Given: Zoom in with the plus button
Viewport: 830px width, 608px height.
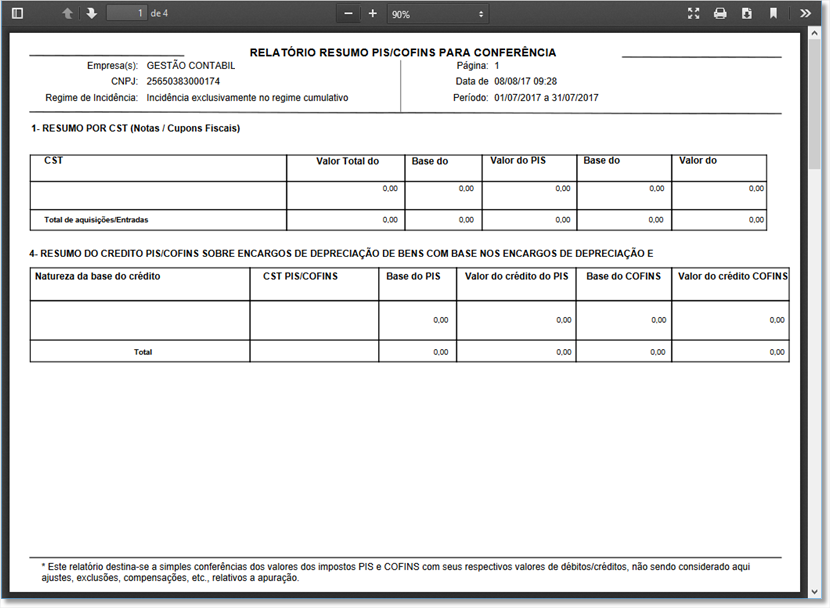Looking at the screenshot, I should (x=373, y=14).
